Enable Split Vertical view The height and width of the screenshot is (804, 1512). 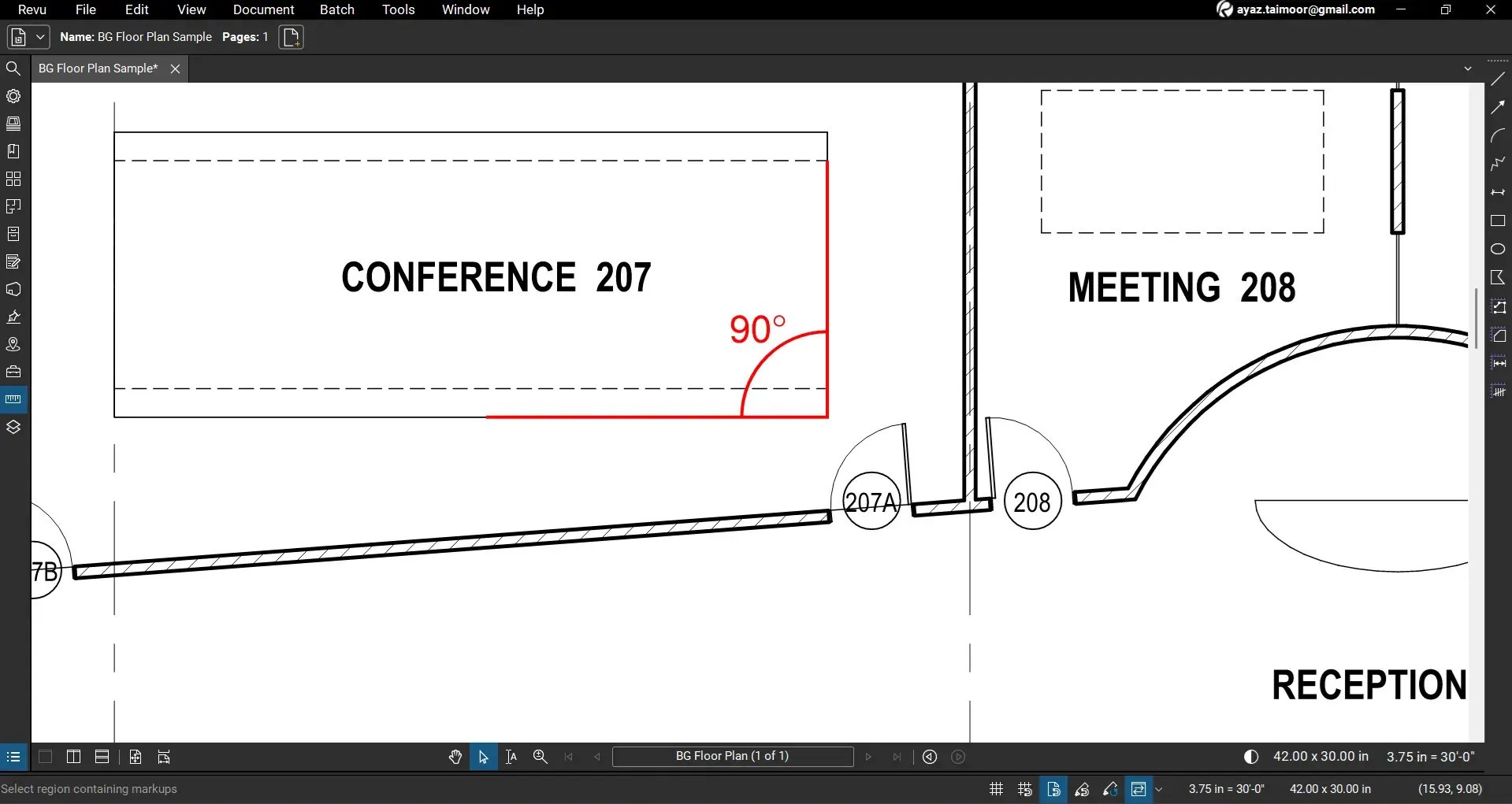[x=74, y=757]
